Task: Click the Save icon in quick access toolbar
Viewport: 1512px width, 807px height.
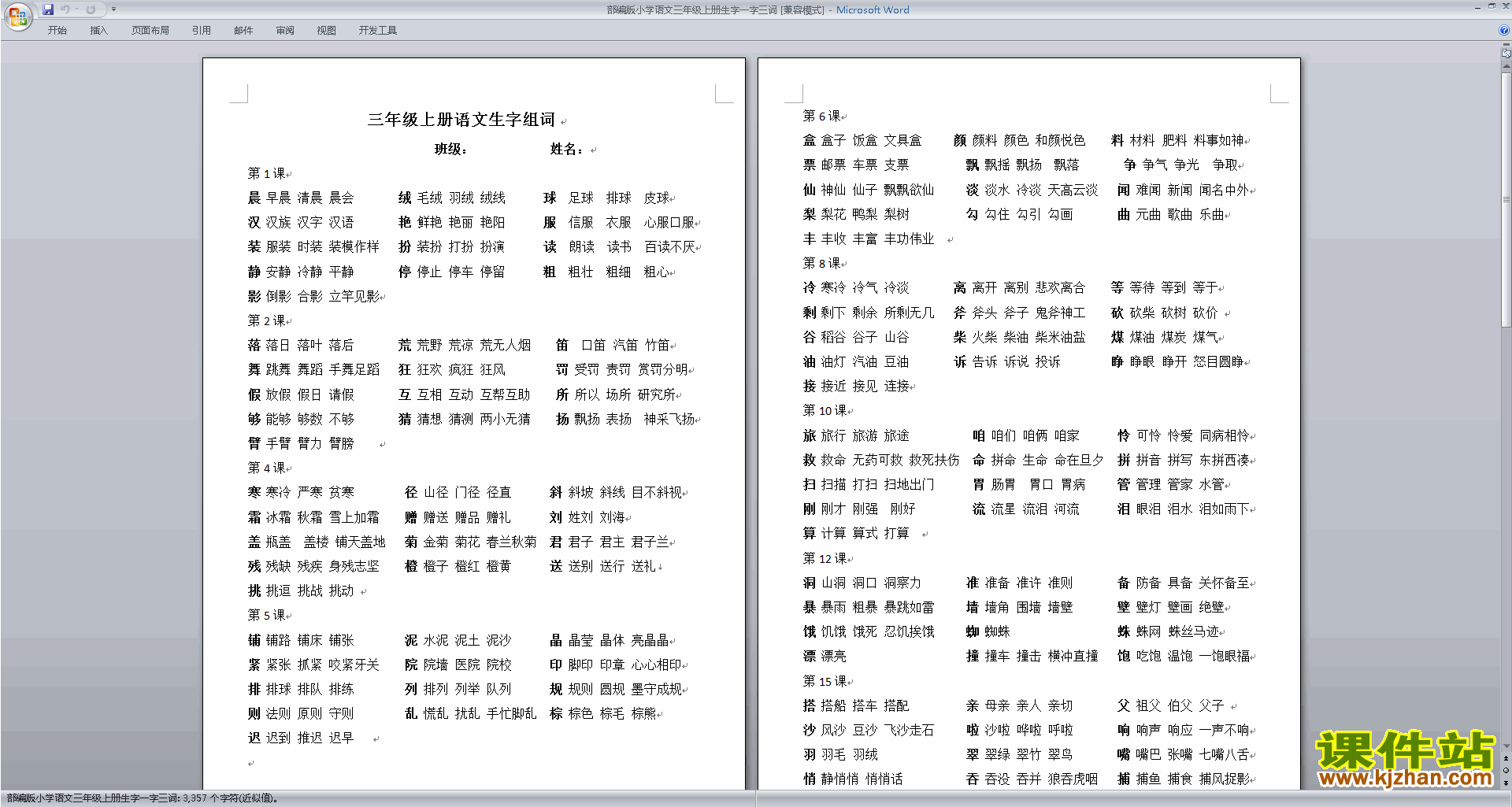Action: pos(48,9)
